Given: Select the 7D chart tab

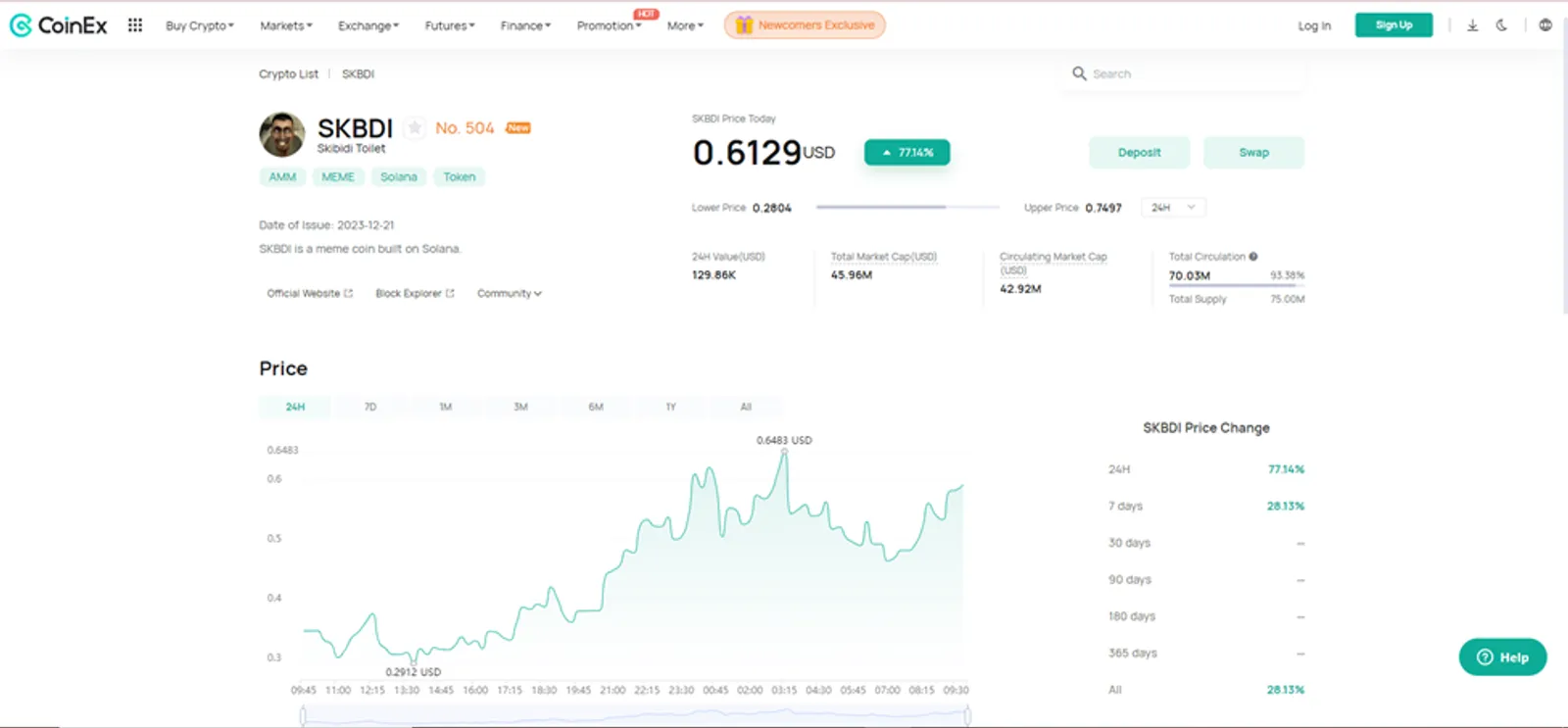Looking at the screenshot, I should pyautogui.click(x=370, y=407).
